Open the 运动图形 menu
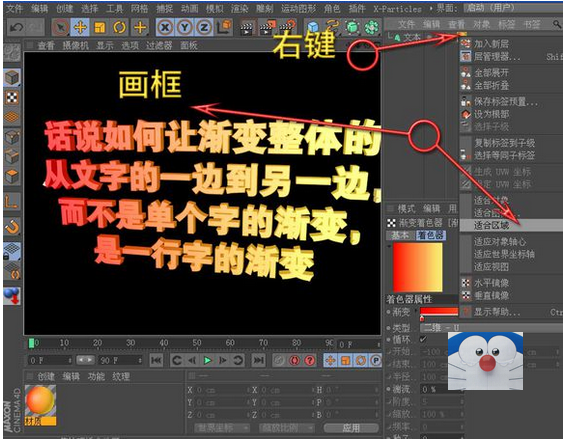573x440 pixels. coord(298,8)
